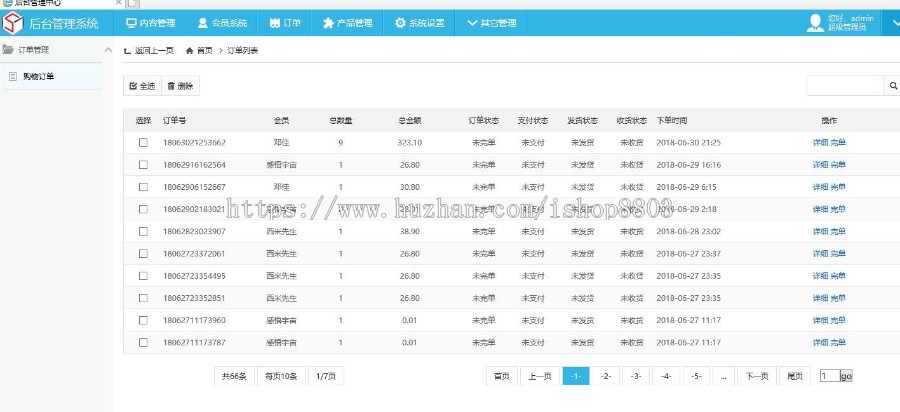
Task: Expand the 其它管理 dropdown menu
Action: pos(492,24)
